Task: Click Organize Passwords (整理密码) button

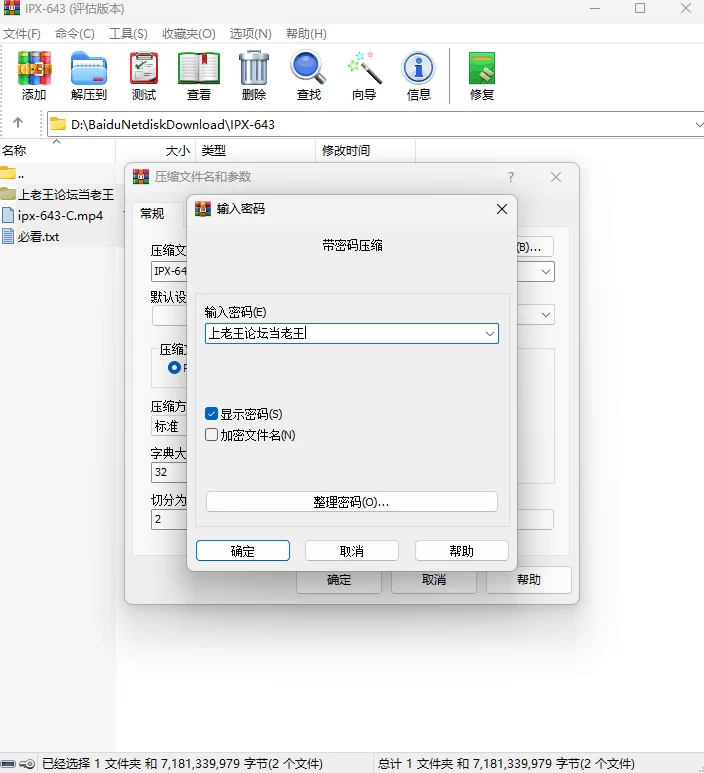Action: (352, 502)
